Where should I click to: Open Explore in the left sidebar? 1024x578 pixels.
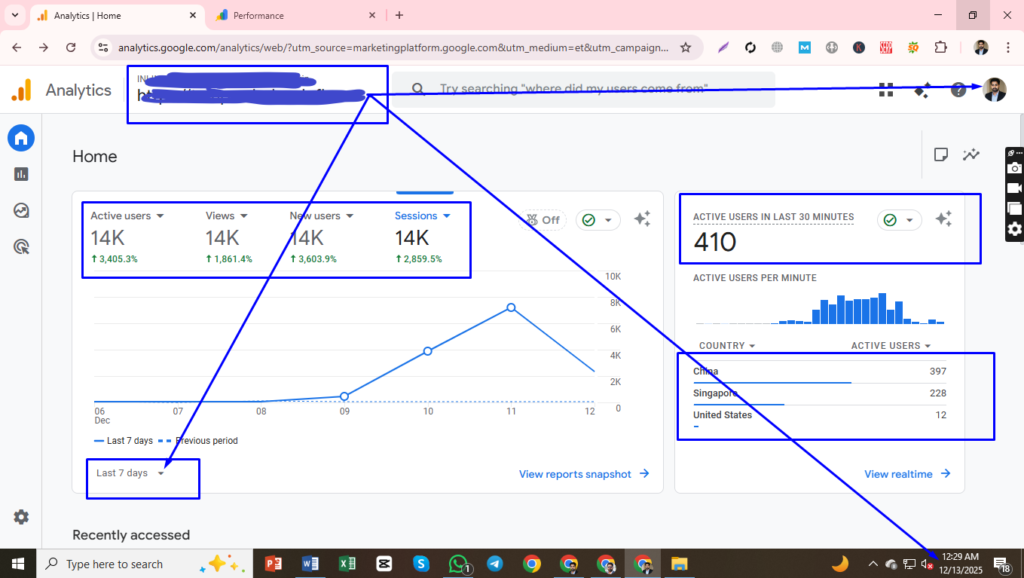coord(21,210)
